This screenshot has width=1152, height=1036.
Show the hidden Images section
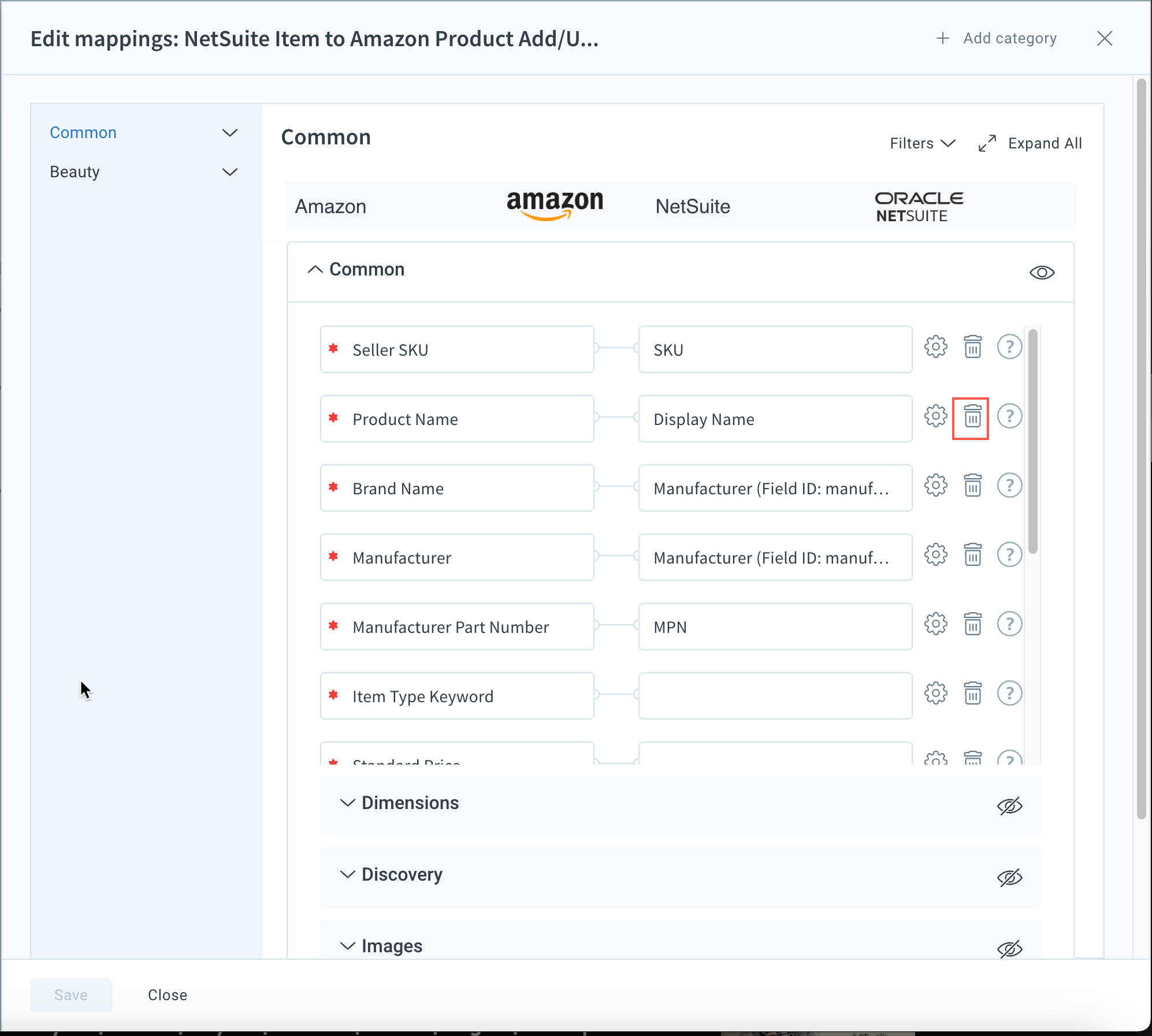(x=1009, y=949)
